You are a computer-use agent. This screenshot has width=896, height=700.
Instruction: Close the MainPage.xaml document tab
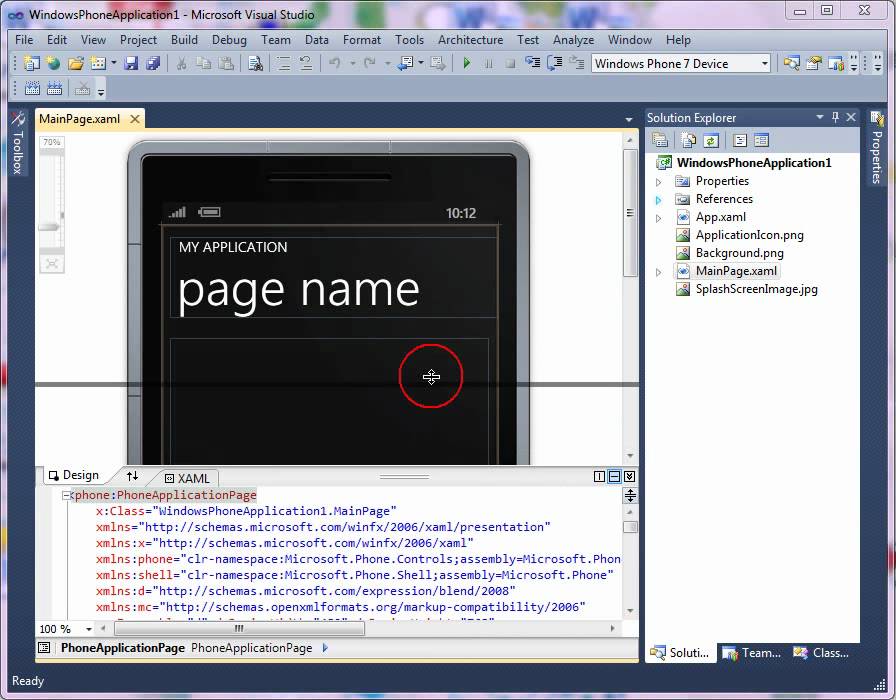tap(135, 119)
